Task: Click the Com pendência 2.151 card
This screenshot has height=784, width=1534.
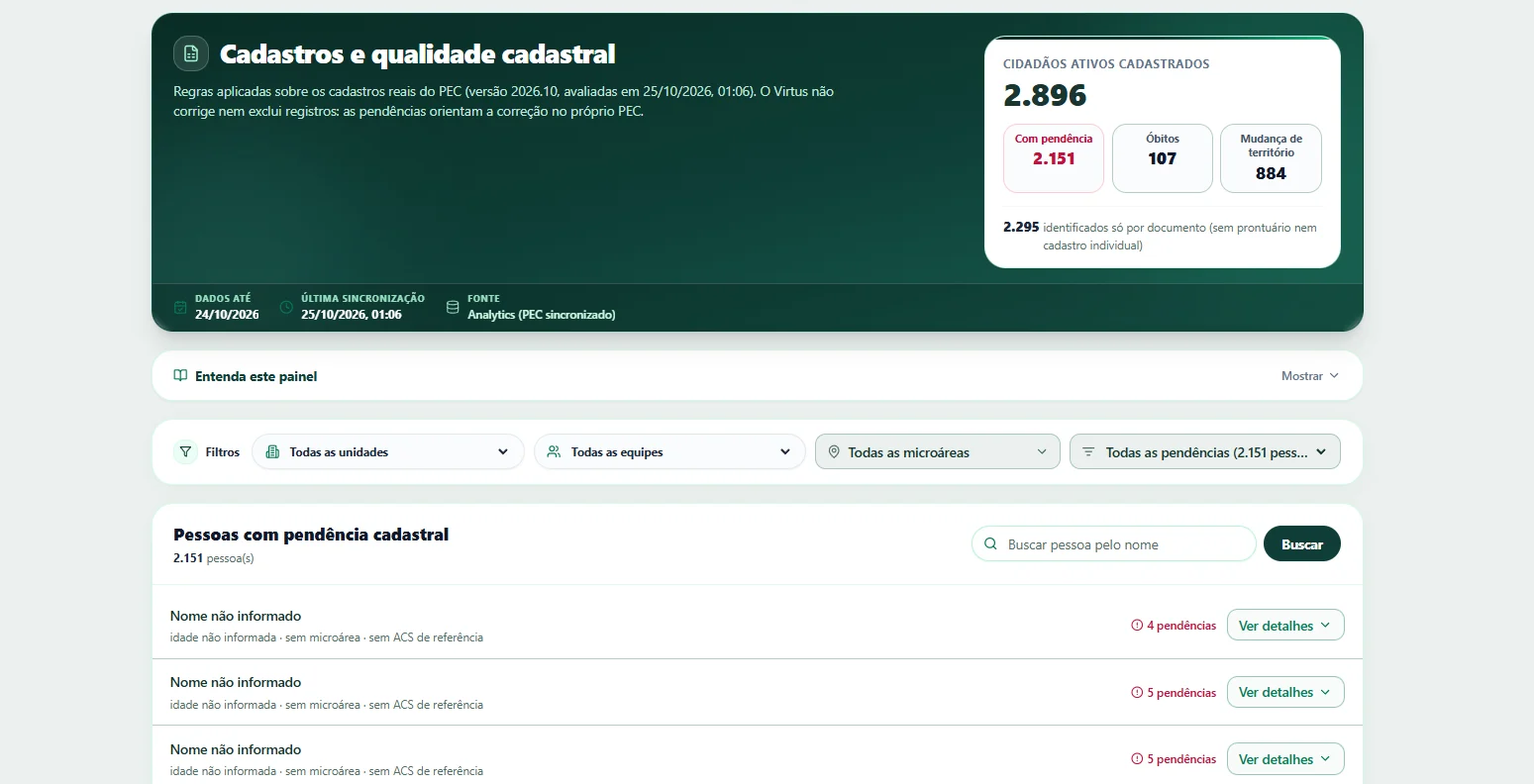Action: [1054, 158]
